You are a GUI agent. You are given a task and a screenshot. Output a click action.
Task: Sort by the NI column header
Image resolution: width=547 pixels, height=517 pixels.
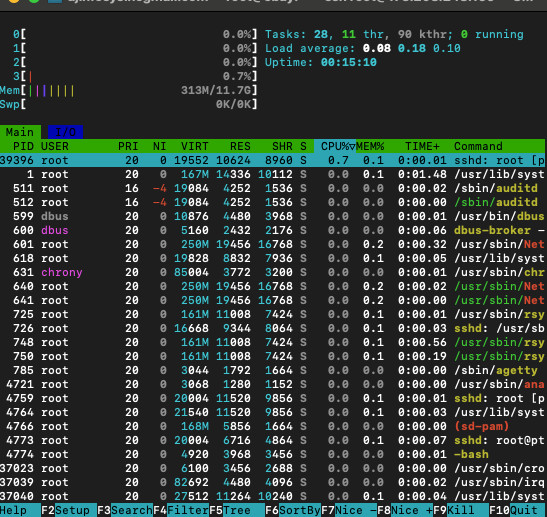[159, 146]
